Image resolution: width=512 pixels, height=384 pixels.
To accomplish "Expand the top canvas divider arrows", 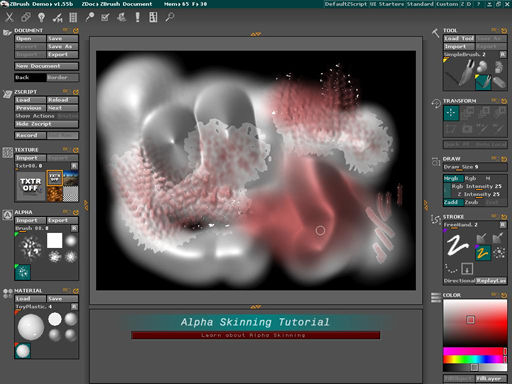I will [x=256, y=34].
